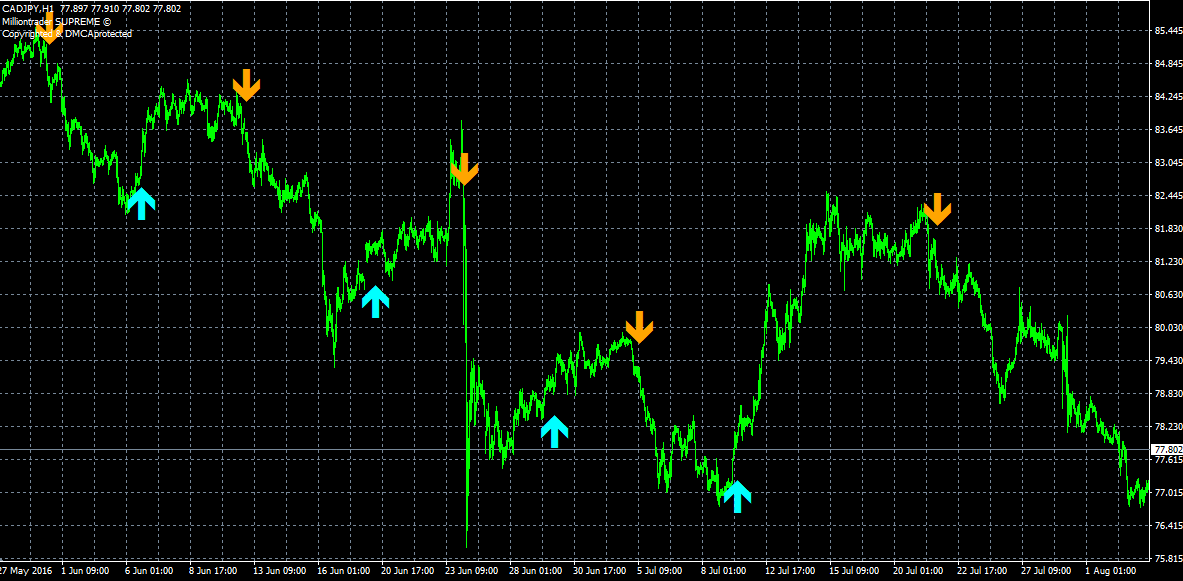The image size is (1183, 581).
Task: Select the 20 Jun 17:00 time label
Action: [x=408, y=570]
